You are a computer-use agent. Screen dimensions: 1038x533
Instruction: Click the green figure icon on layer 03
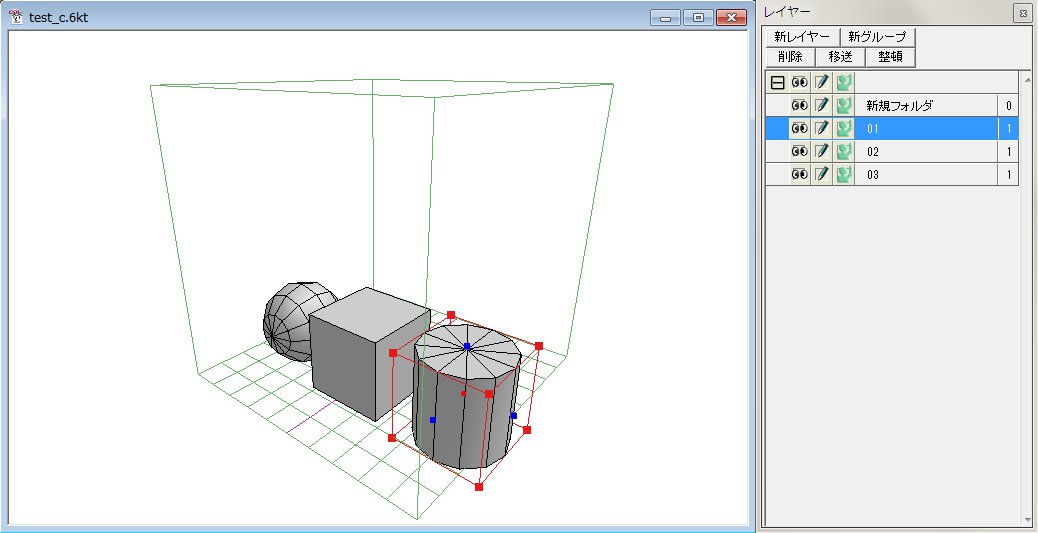tap(844, 175)
